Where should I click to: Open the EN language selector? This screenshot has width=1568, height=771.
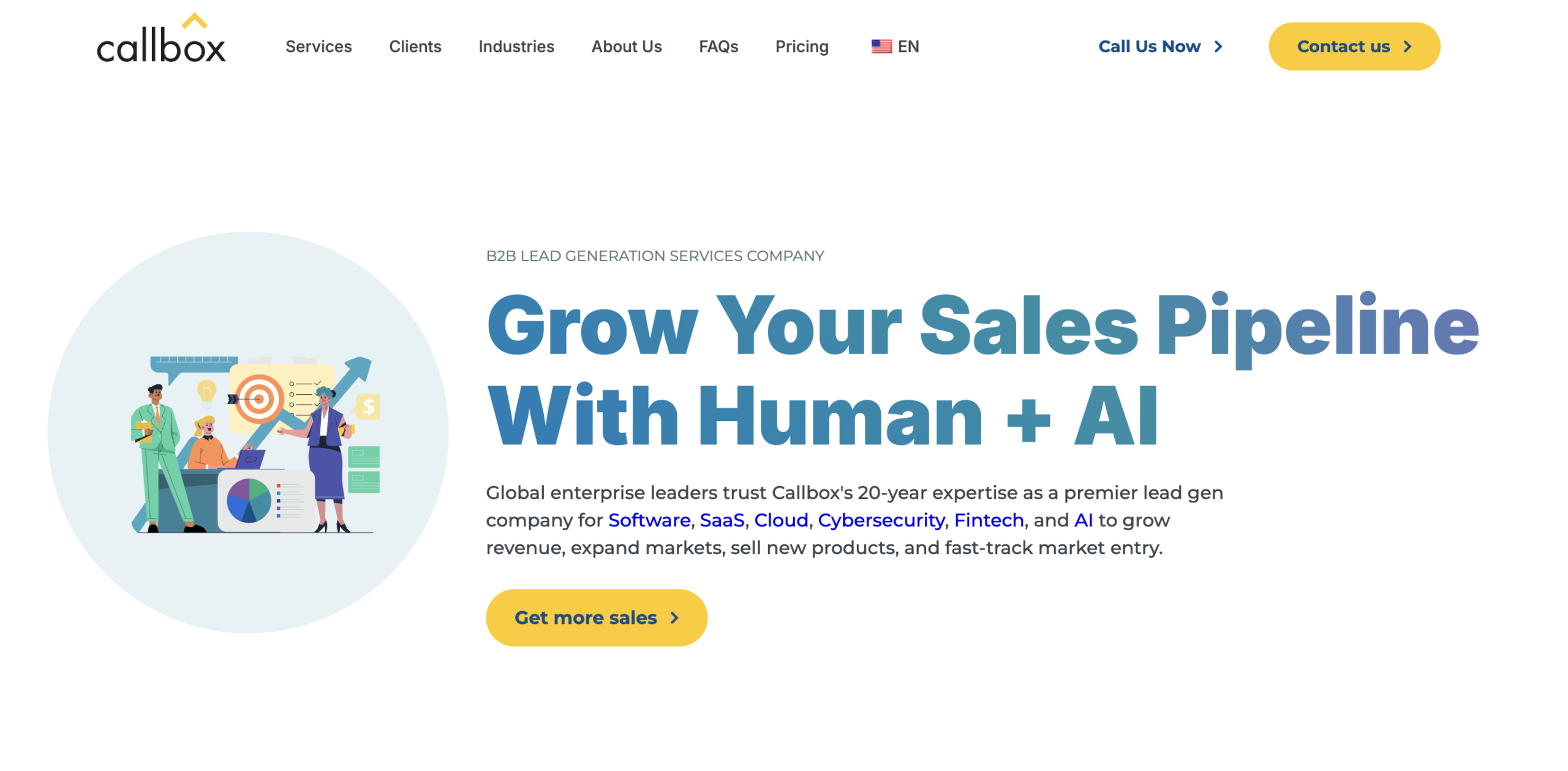908,47
